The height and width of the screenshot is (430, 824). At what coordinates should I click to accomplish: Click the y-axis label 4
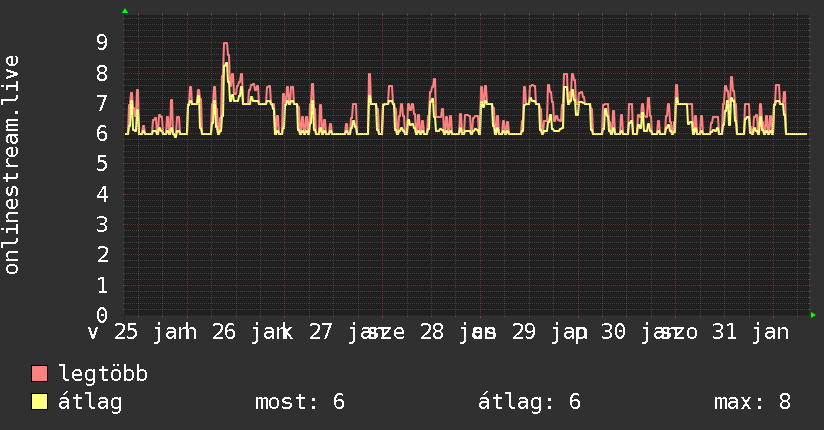pyautogui.click(x=102, y=194)
